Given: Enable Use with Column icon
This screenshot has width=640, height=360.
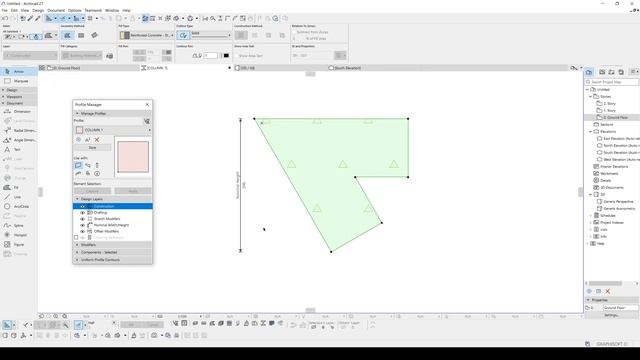Looking at the screenshot, I should tap(97, 165).
